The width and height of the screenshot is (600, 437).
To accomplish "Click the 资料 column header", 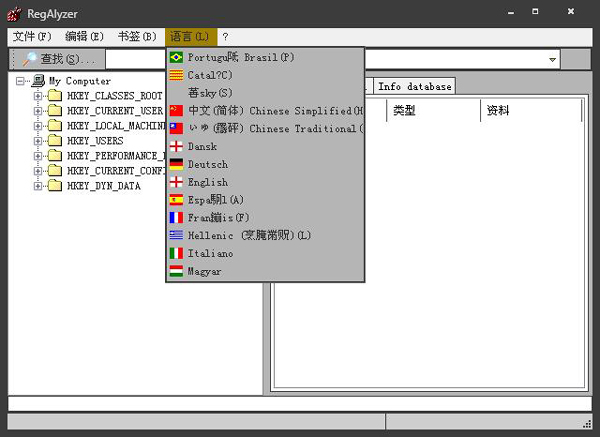I will 531,111.
